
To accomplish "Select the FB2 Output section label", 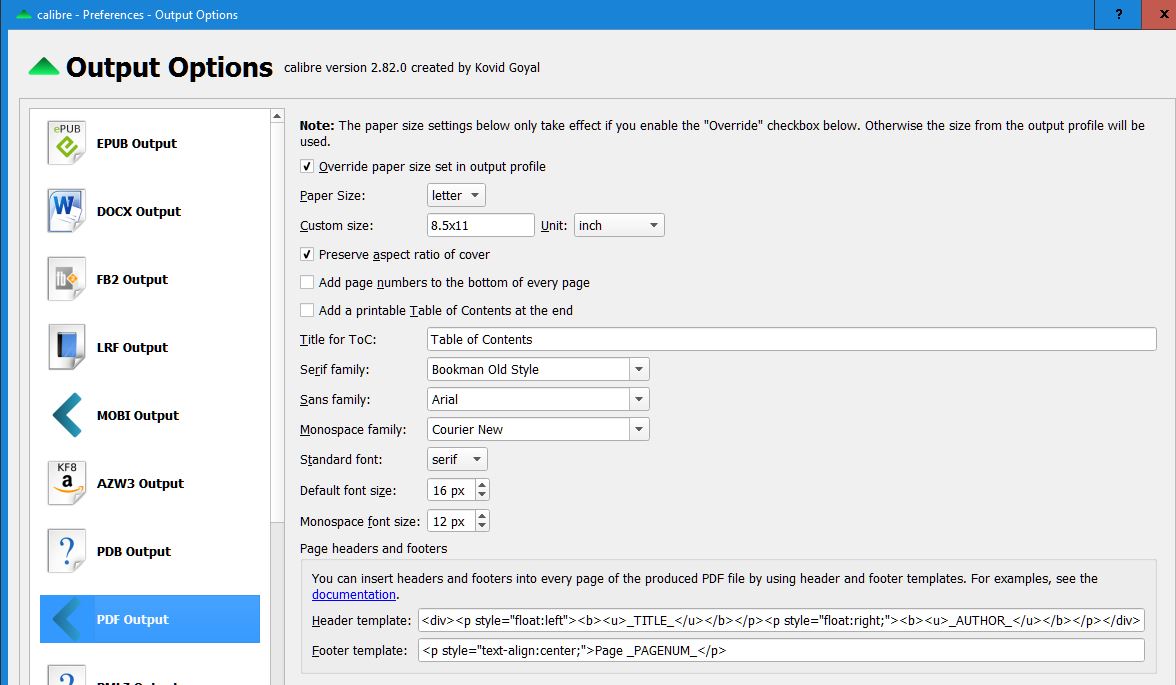I will click(x=132, y=280).
